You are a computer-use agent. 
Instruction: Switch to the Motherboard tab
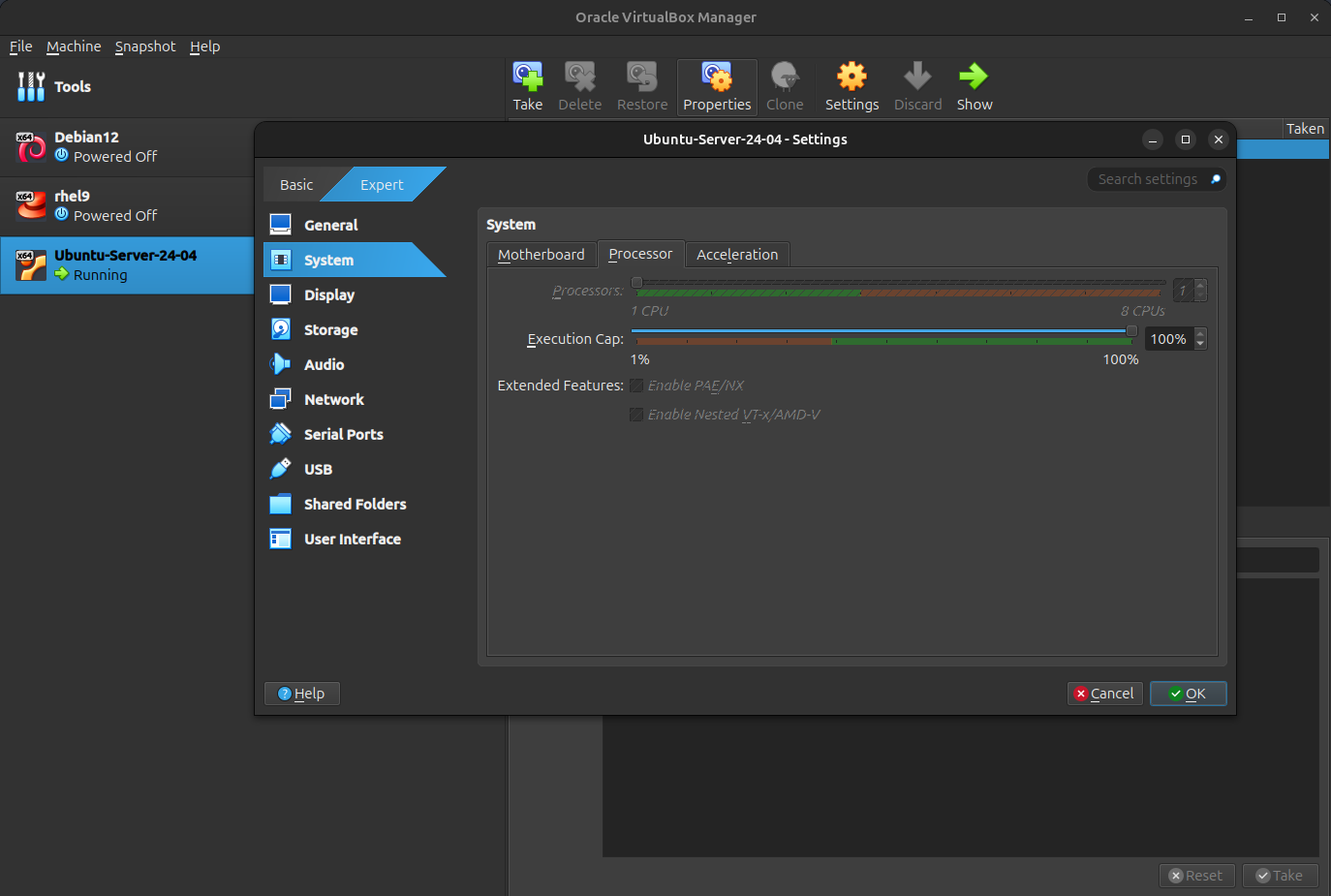[x=542, y=254]
